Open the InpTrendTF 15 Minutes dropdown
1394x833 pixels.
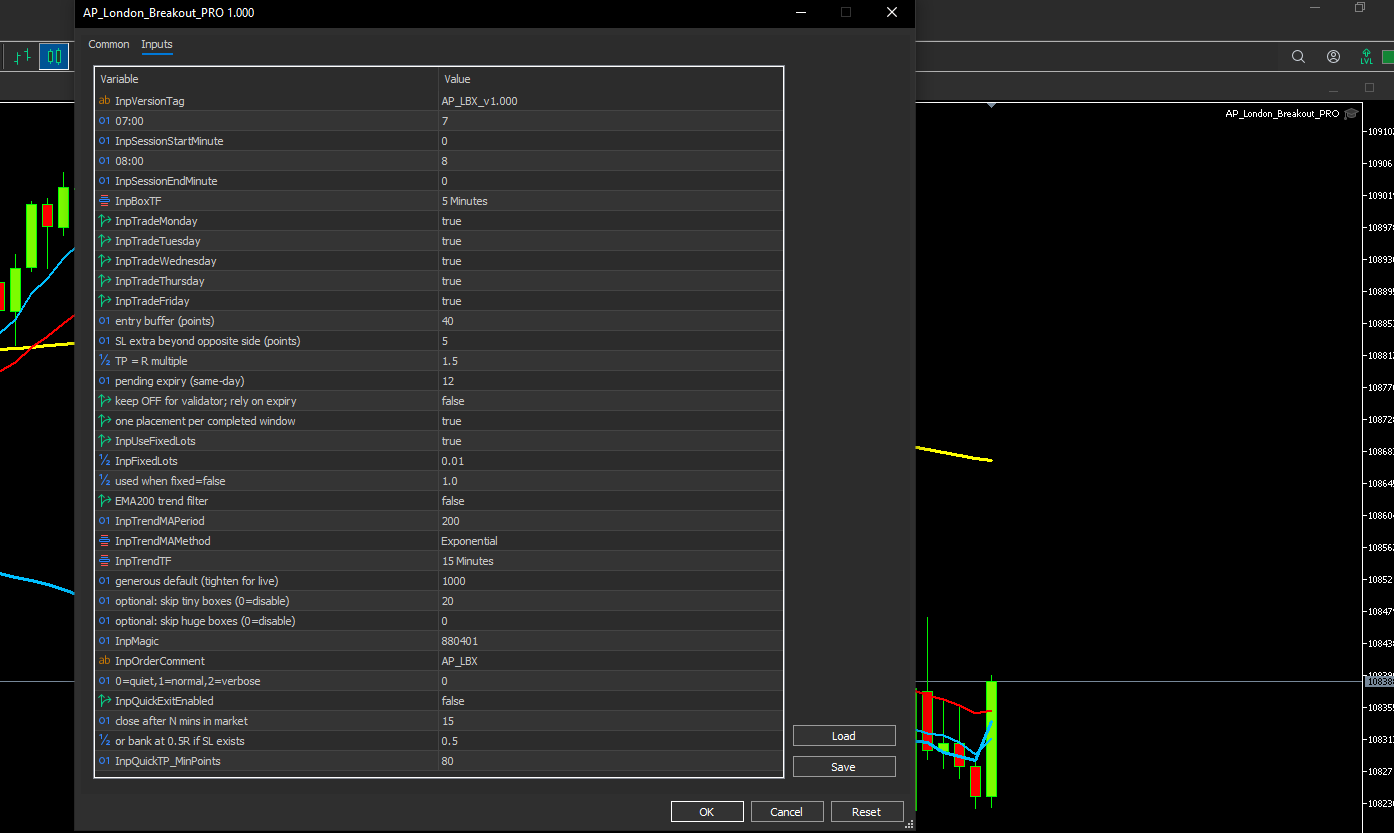[x=467, y=561]
